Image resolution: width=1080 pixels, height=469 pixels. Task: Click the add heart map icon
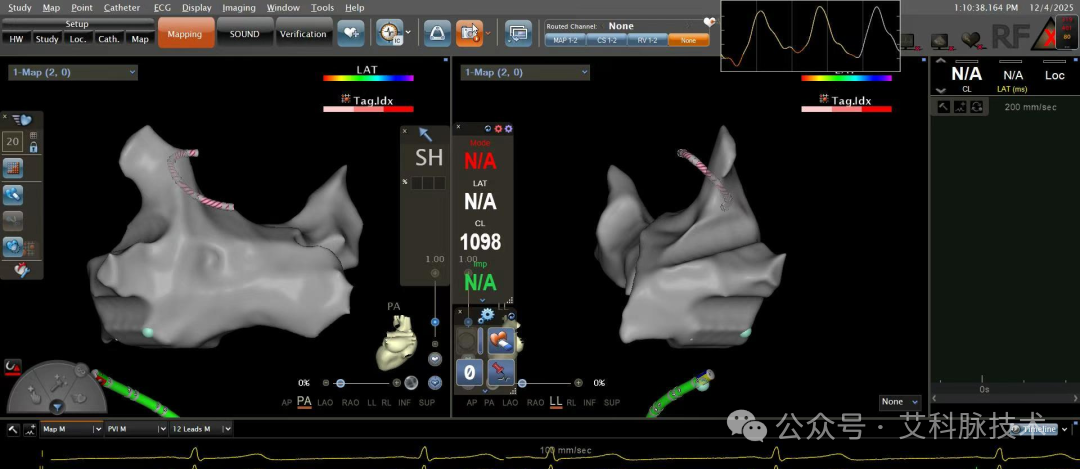(351, 33)
